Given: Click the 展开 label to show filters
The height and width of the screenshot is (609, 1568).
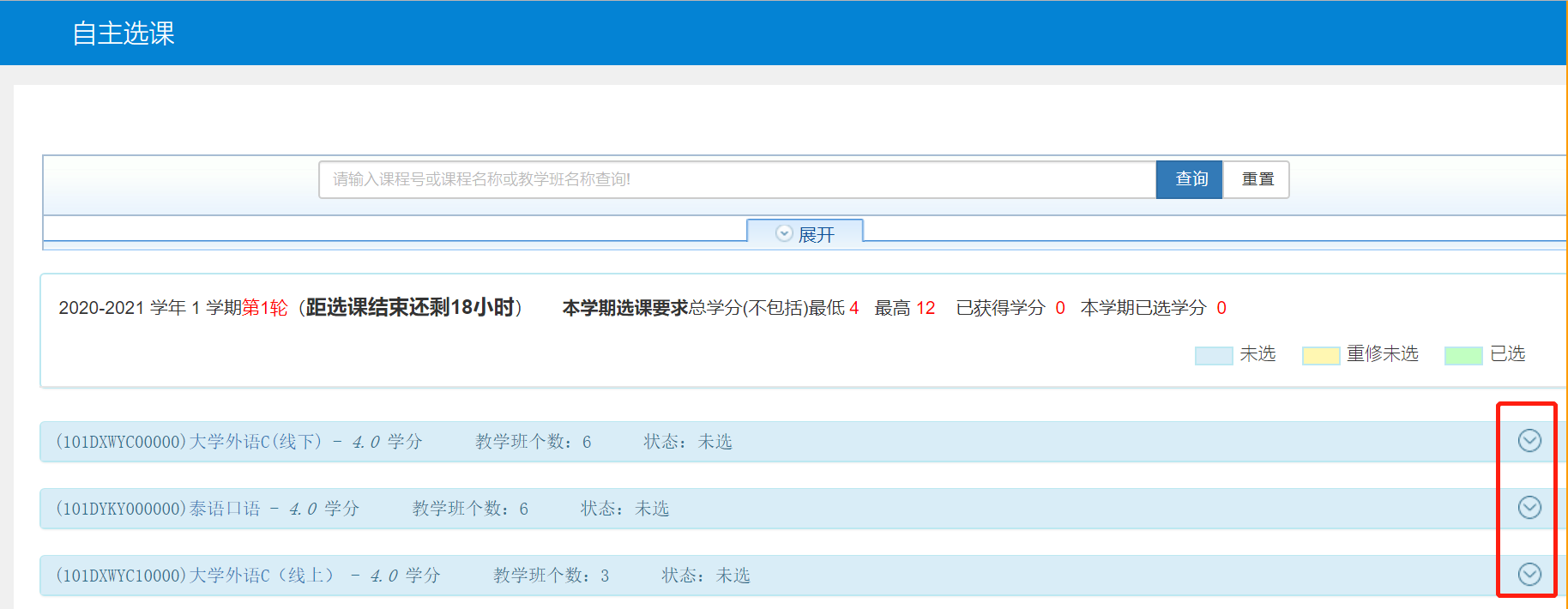Looking at the screenshot, I should pyautogui.click(x=816, y=235).
